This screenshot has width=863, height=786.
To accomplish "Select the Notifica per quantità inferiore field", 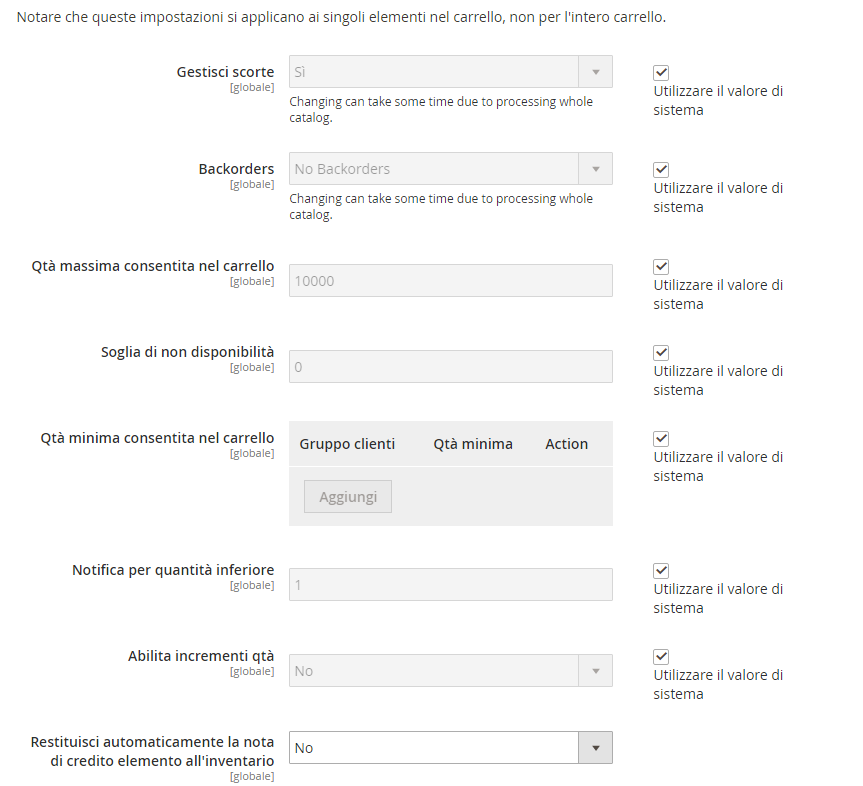I will pyautogui.click(x=450, y=584).
